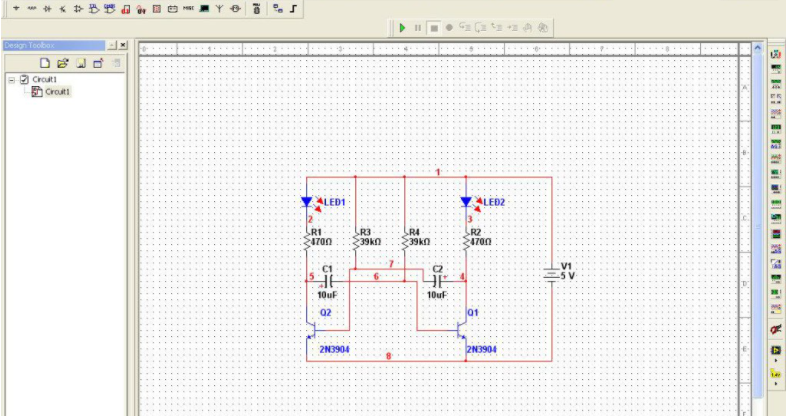792x416 pixels.
Task: Open a file from Design Toolbox
Action: pos(63,63)
